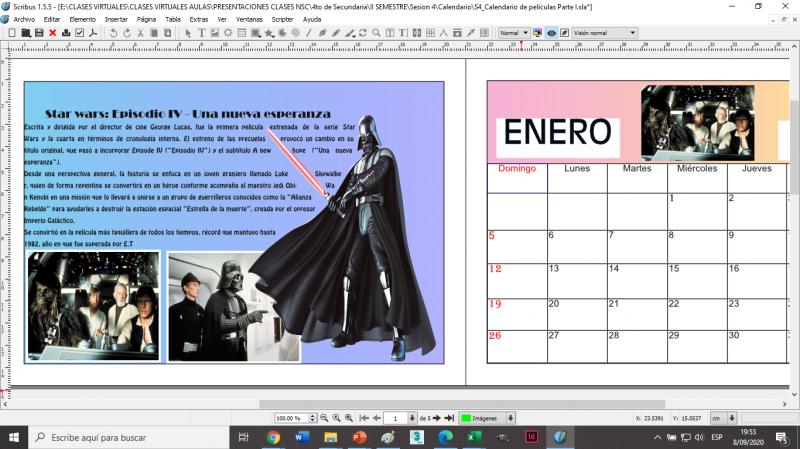This screenshot has width=800, height=449.
Task: Open the cm units dropdown
Action: [724, 418]
